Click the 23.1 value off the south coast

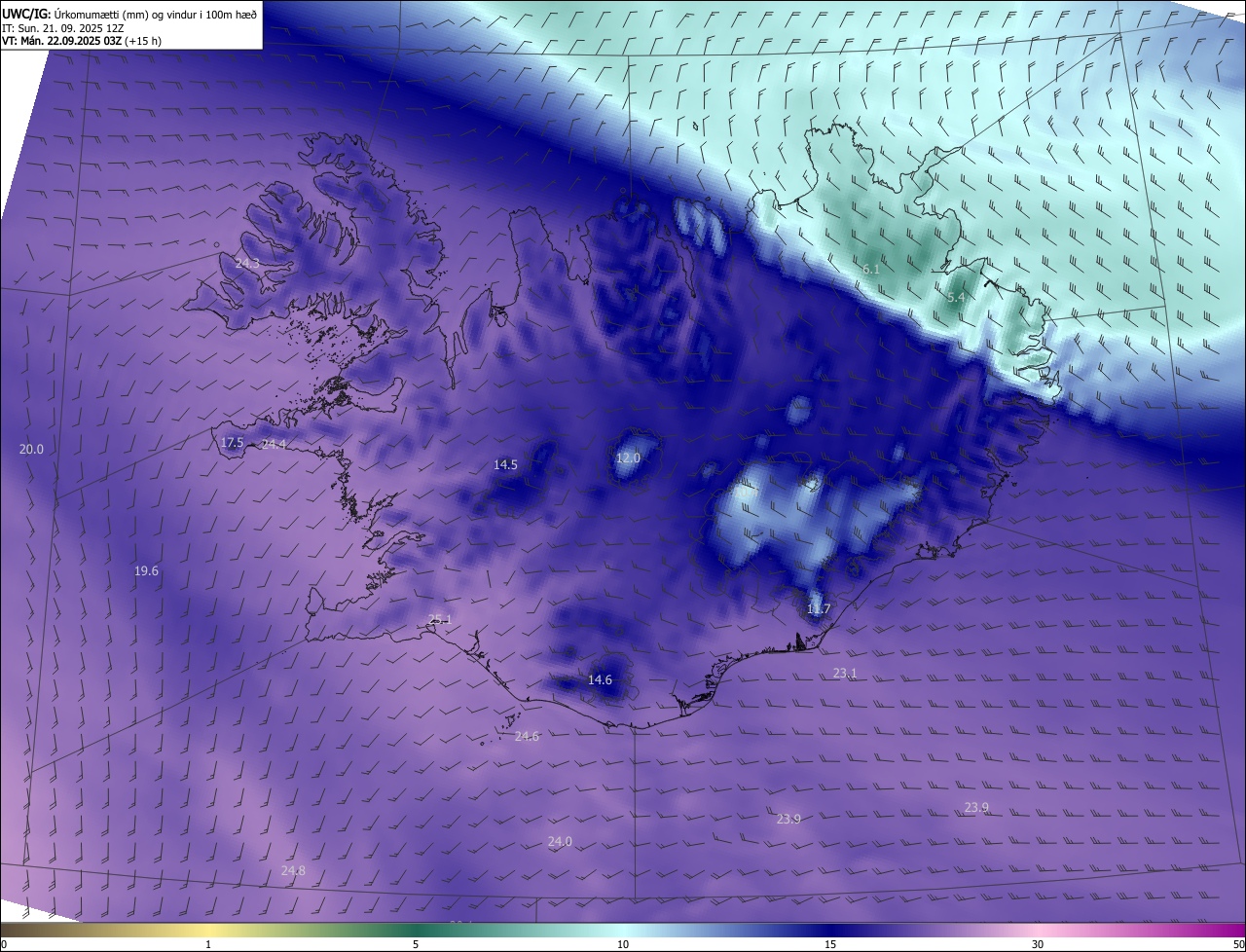click(x=845, y=673)
